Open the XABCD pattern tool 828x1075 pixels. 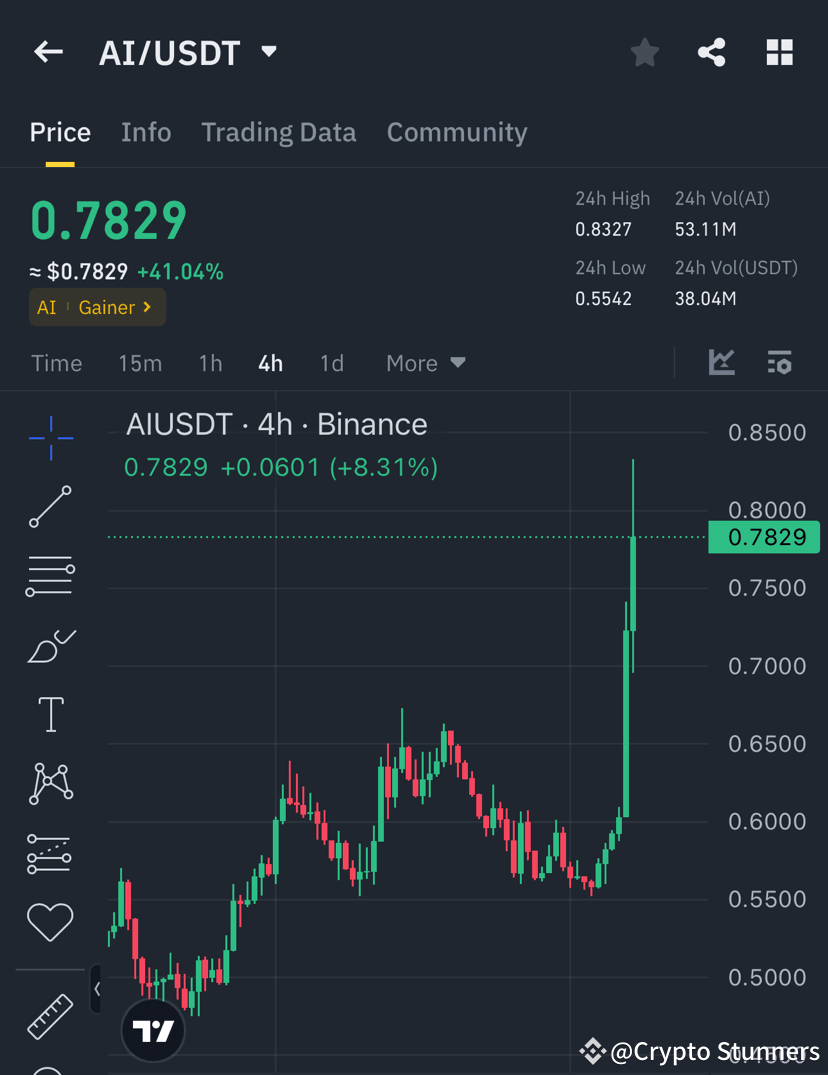[x=50, y=783]
